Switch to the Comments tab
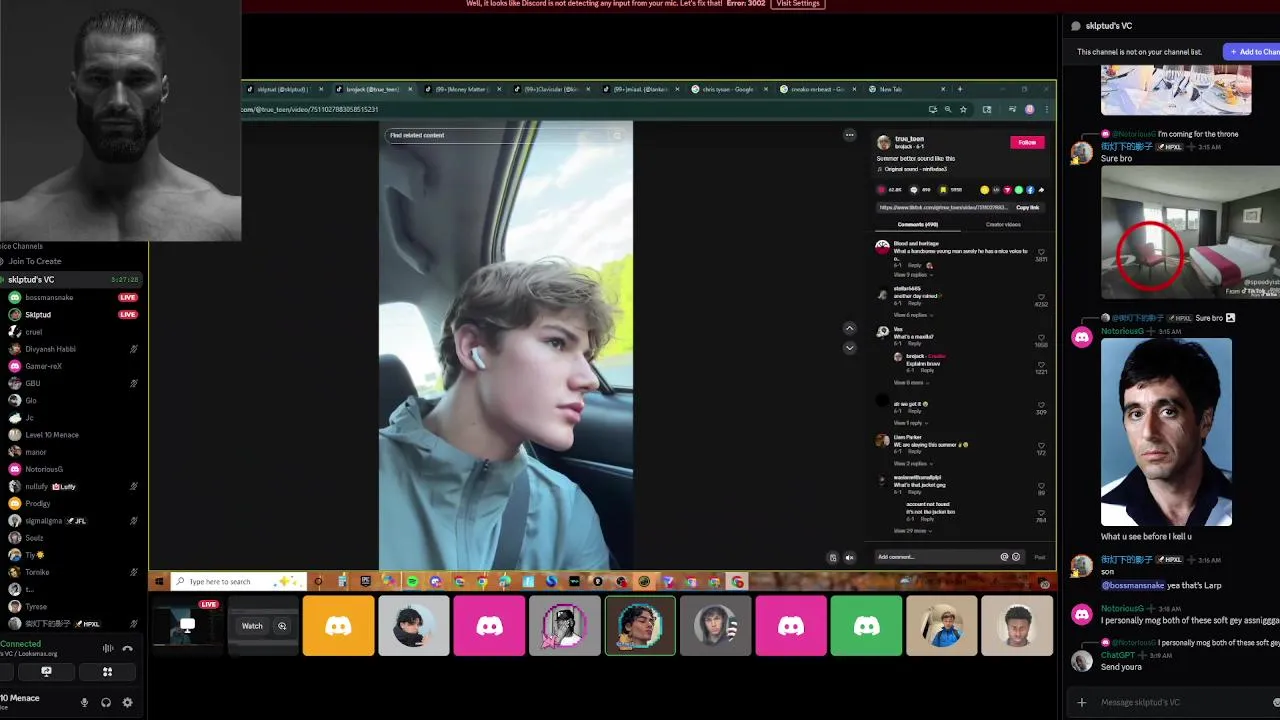The width and height of the screenshot is (1280, 720). (x=917, y=224)
